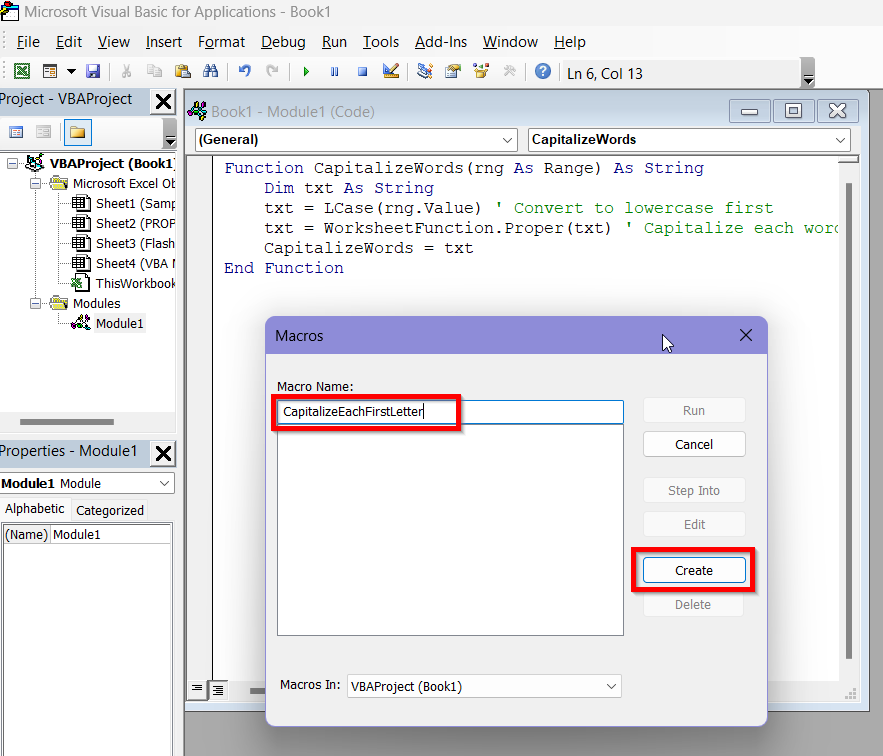
Task: Open the Edit menu
Action: 69,42
